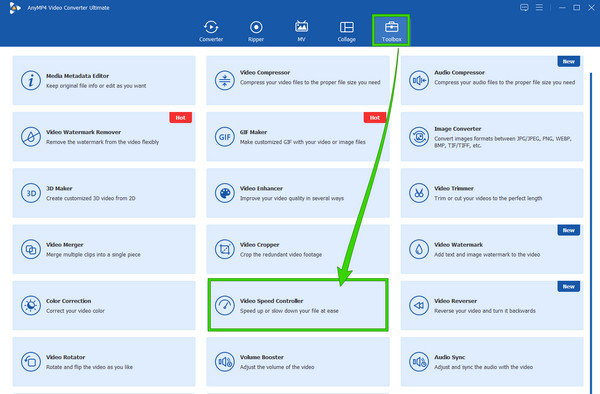Click 'Adjust and sync the audio' description
The image size is (600, 394).
[x=483, y=367]
